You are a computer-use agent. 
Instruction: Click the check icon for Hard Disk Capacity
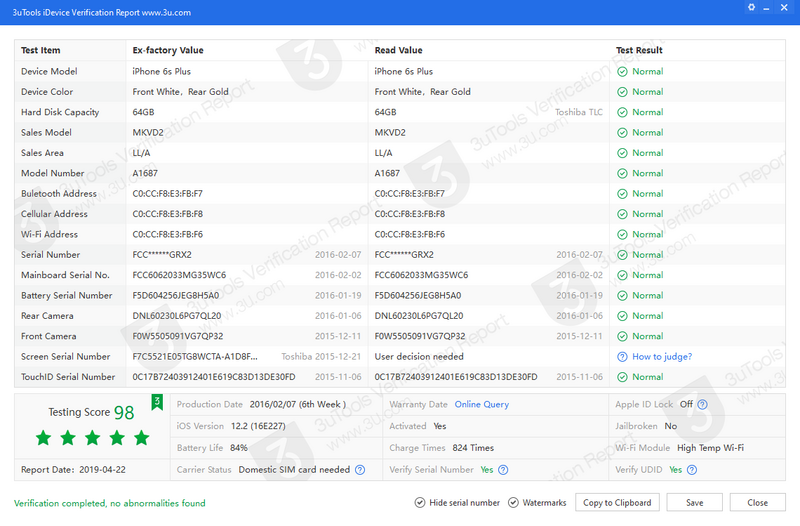click(622, 113)
